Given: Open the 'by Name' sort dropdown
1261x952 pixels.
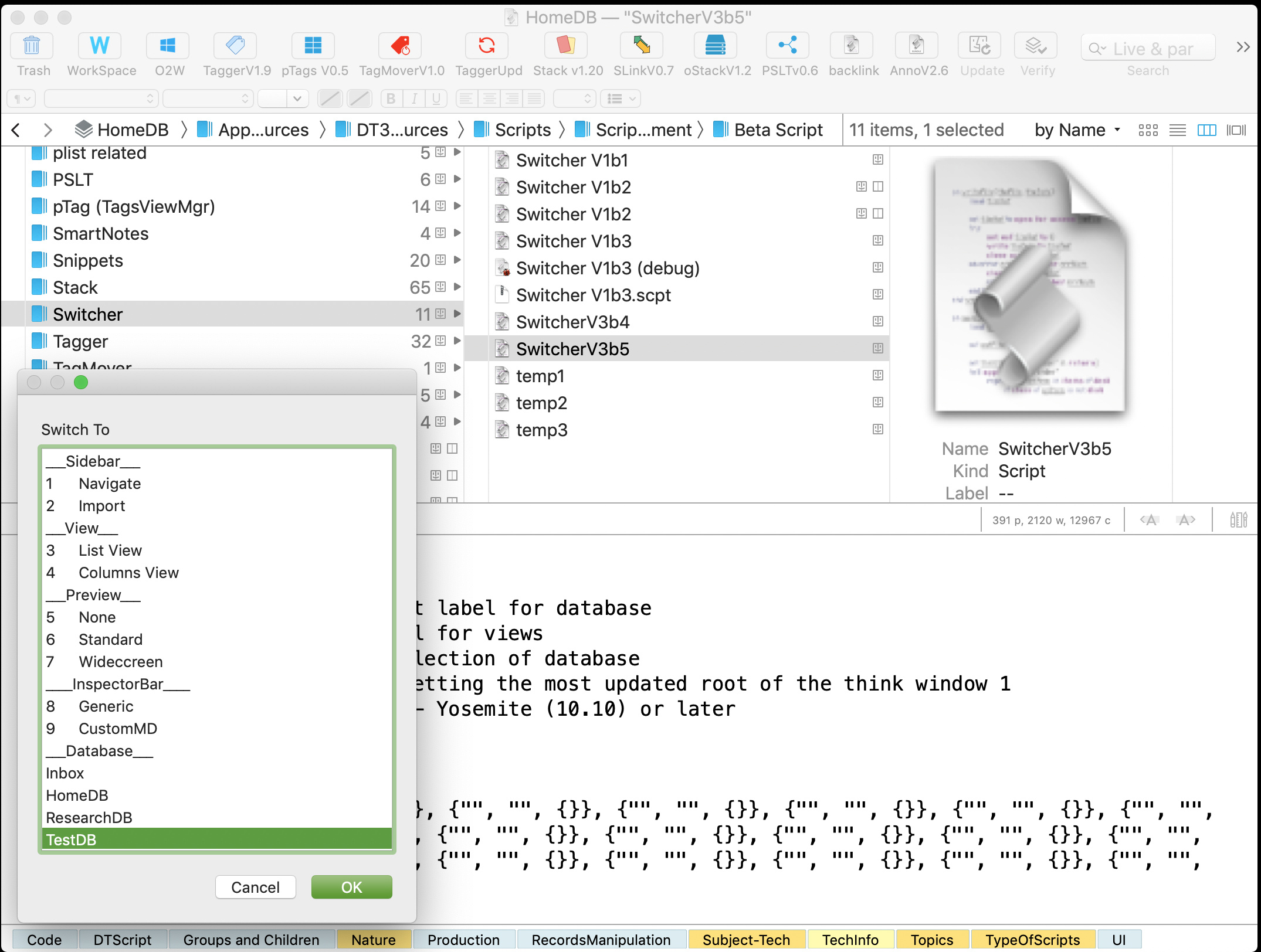Looking at the screenshot, I should [1077, 130].
